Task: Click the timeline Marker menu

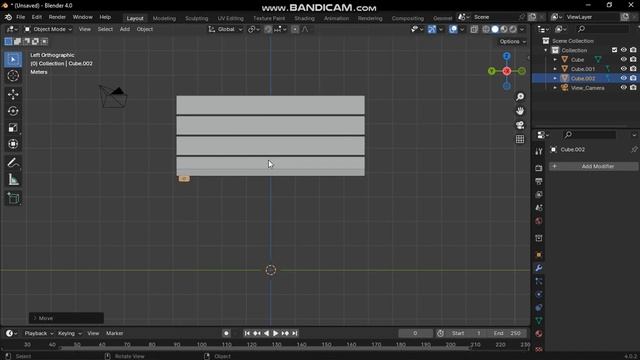Action: click(115, 333)
